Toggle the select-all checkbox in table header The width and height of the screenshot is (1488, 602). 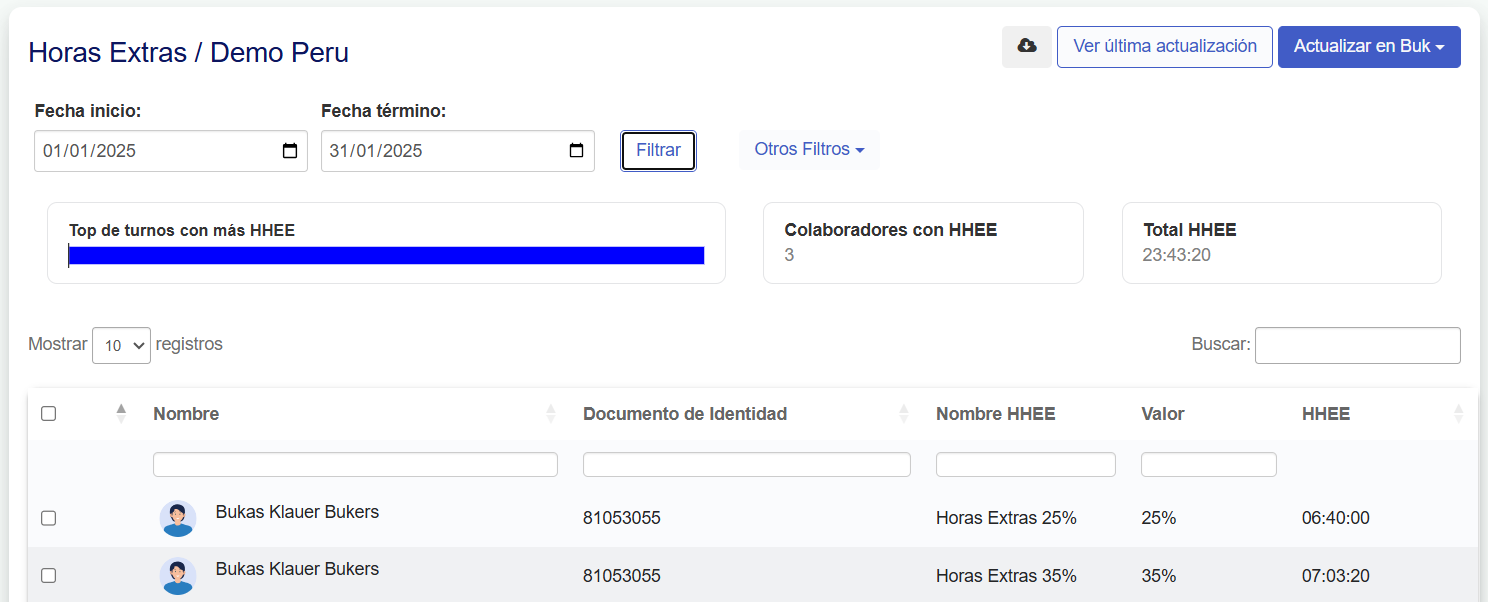48,414
